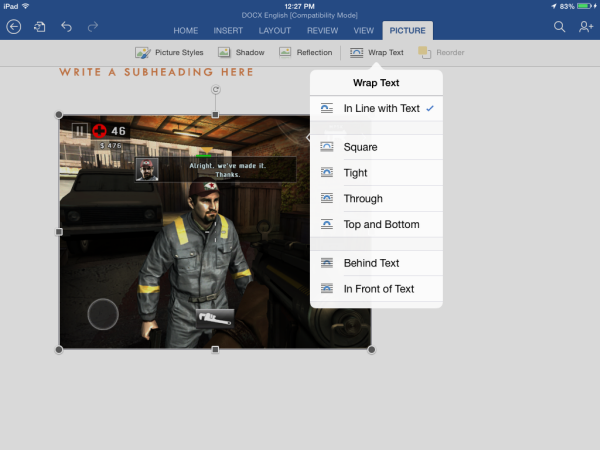Switch to the LAYOUT tab
600x450 pixels.
274,31
